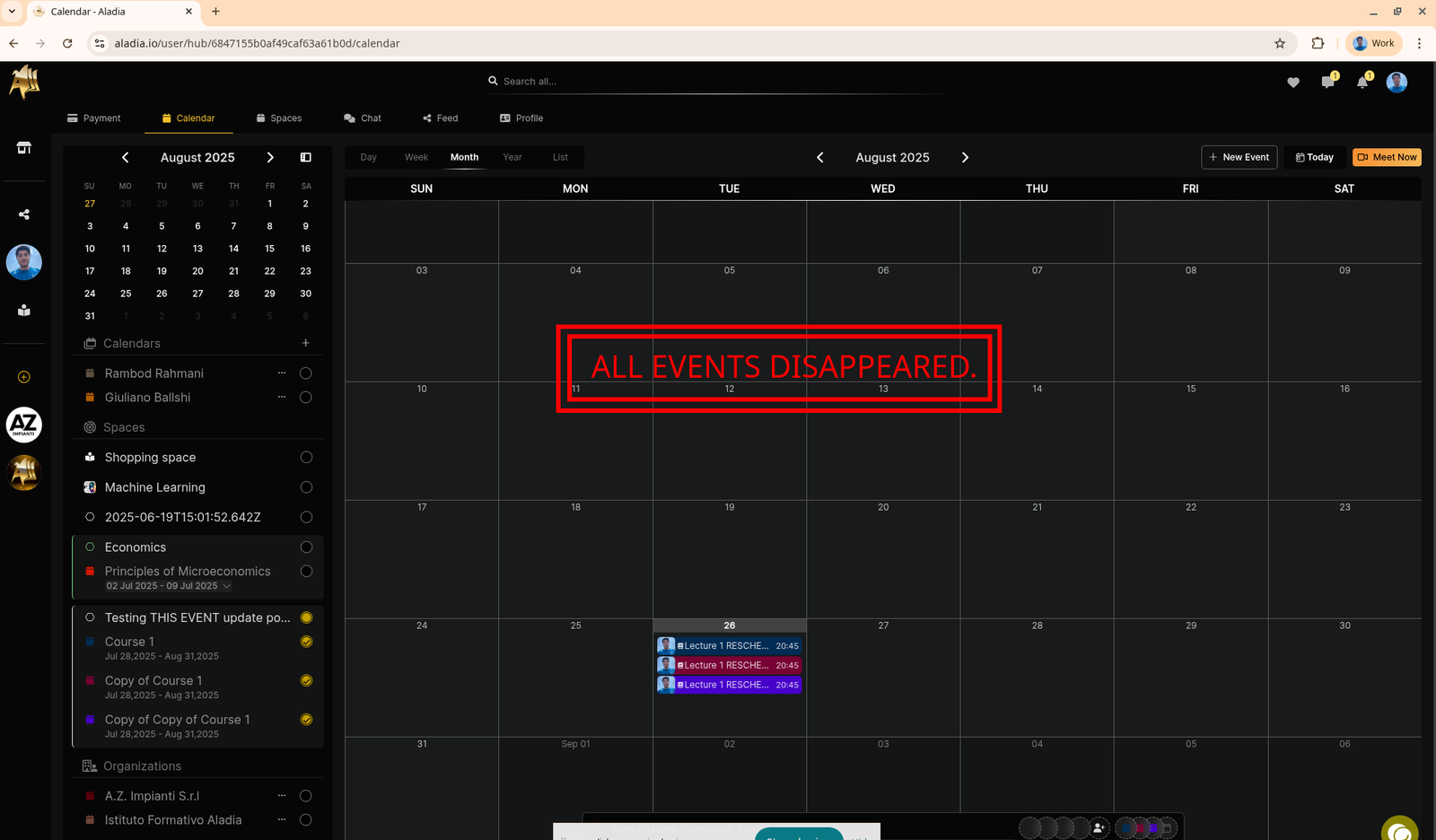The height and width of the screenshot is (840, 1436).
Task: Open the Chrome extensions puzzle icon
Action: [1318, 43]
